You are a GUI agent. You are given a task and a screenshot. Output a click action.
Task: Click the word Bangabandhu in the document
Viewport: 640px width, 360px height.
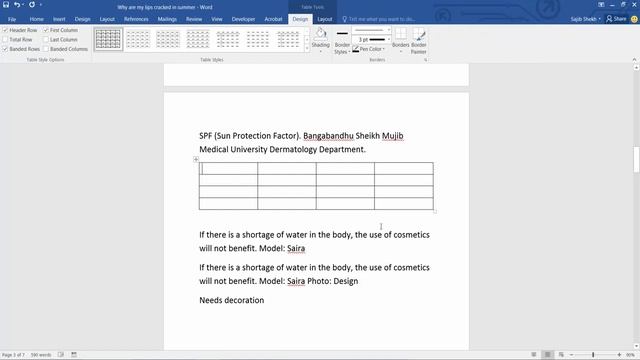[x=328, y=136]
